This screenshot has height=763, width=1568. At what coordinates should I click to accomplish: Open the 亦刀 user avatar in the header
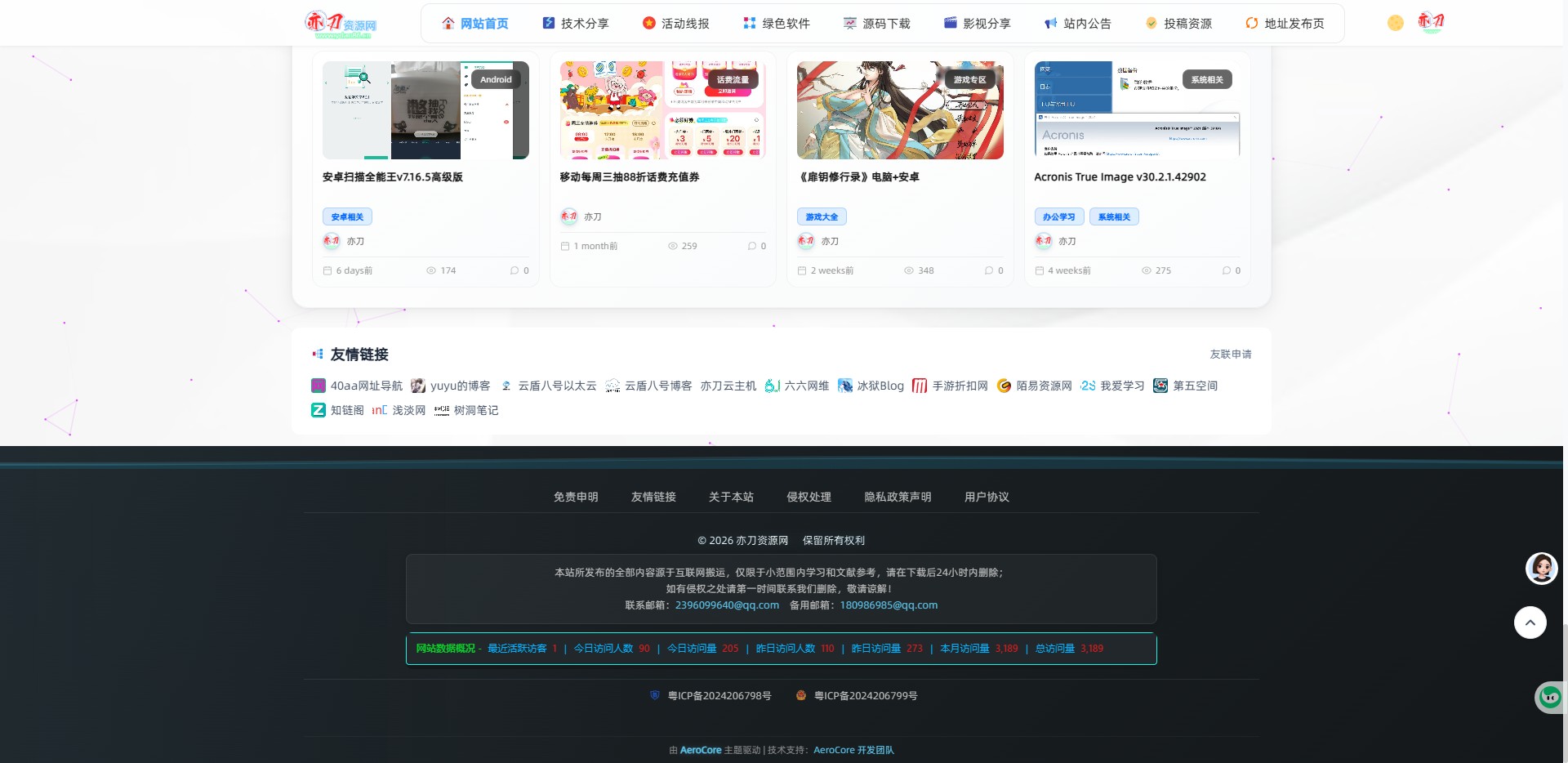tap(1431, 22)
